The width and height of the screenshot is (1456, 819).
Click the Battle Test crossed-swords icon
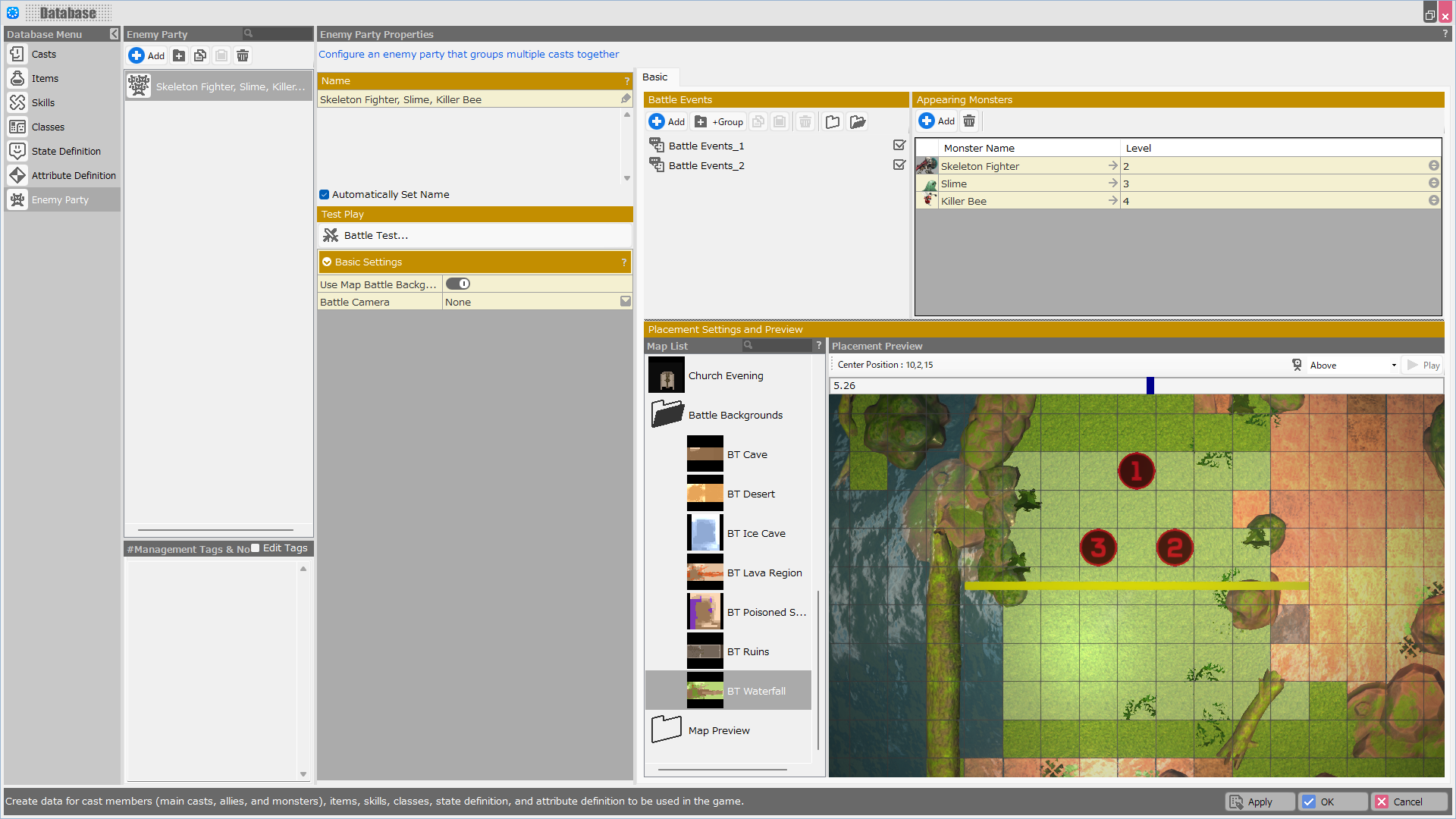coord(331,235)
